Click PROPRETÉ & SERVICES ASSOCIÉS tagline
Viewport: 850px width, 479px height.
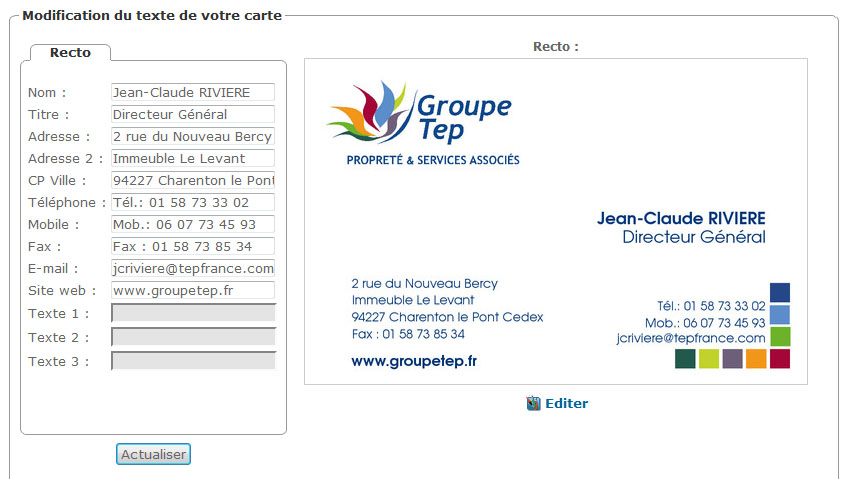(433, 160)
